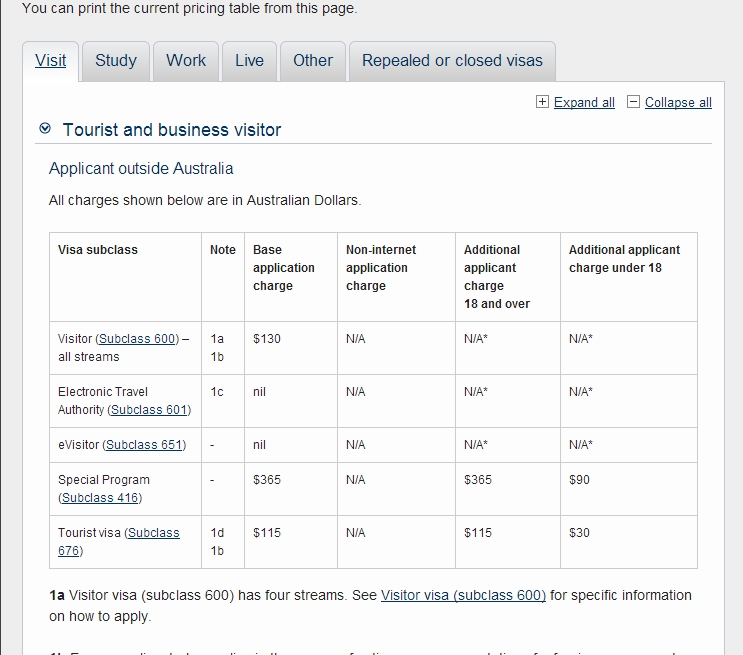
Task: Collapse the Tourist and business visitor section
Action: 44,129
